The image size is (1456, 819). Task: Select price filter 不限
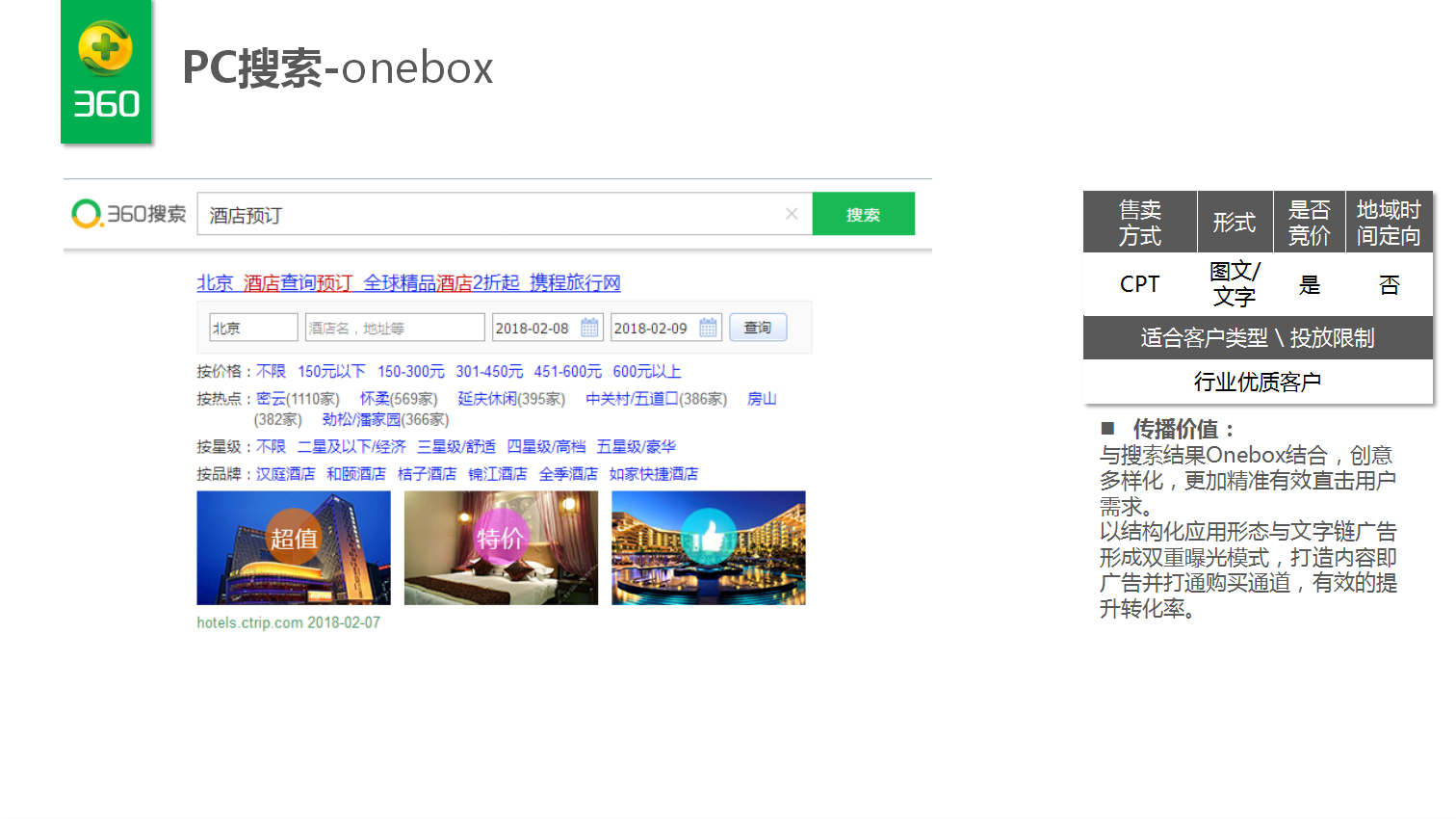271,371
